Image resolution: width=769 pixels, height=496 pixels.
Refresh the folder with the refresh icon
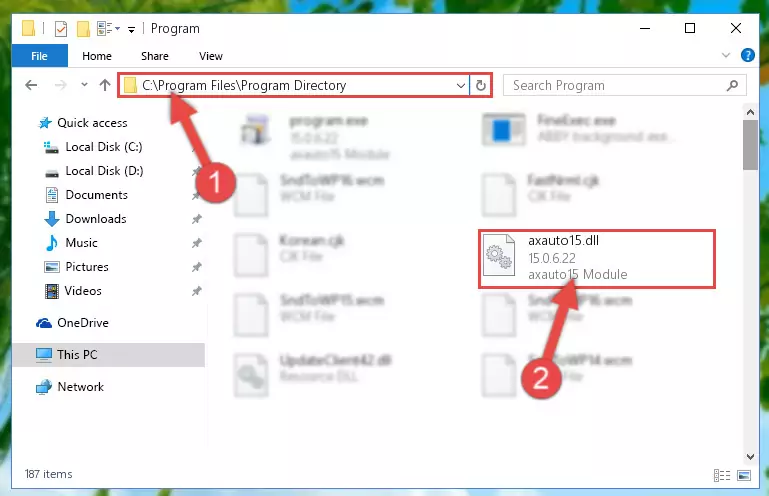481,86
